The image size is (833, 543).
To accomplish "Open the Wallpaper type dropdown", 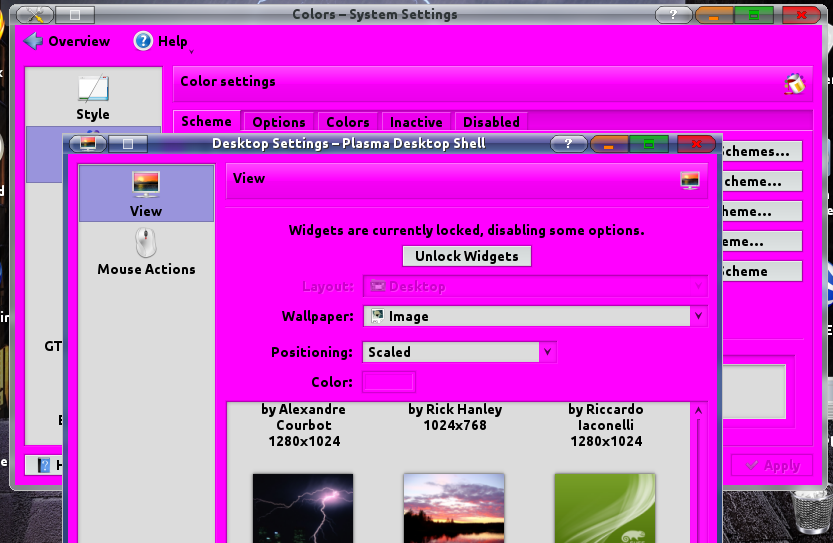I will click(x=535, y=316).
